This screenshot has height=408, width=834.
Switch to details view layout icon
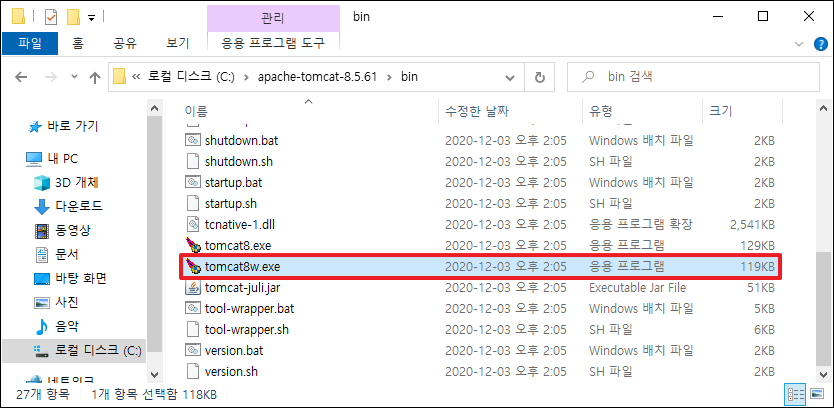796,394
